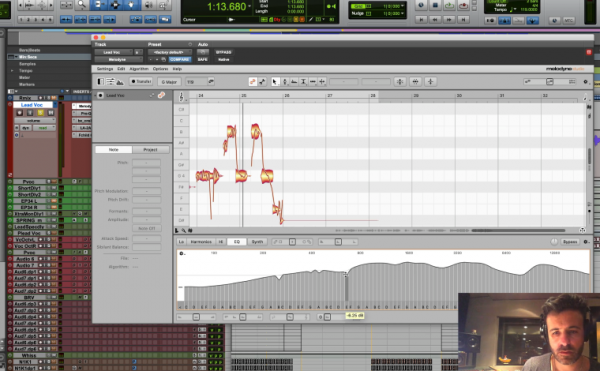This screenshot has width=600, height=371.
Task: Open the Lead Voc track selector dropdown
Action: tap(113, 52)
